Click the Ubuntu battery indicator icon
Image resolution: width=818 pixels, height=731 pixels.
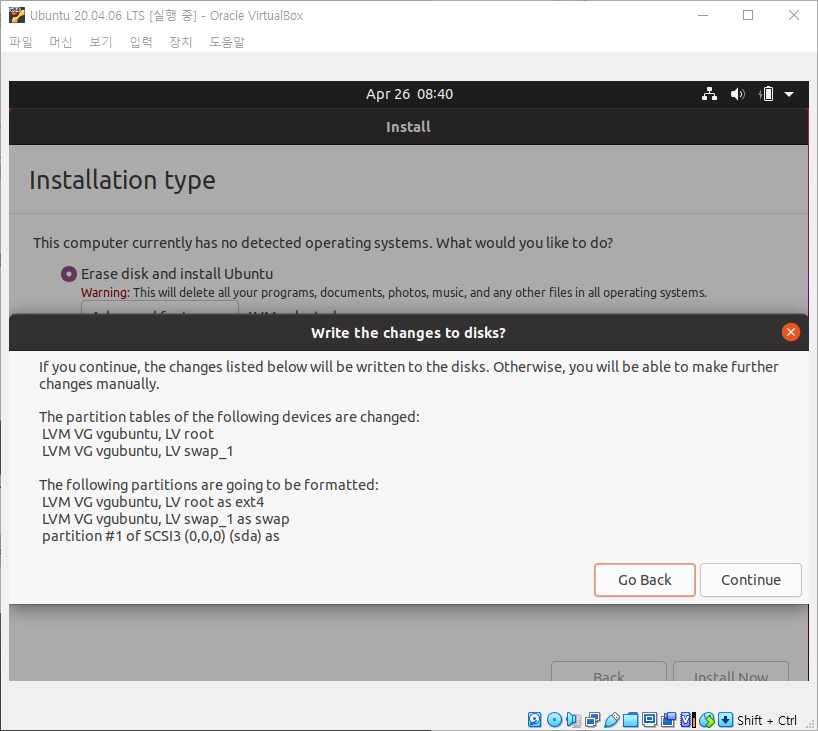click(766, 94)
